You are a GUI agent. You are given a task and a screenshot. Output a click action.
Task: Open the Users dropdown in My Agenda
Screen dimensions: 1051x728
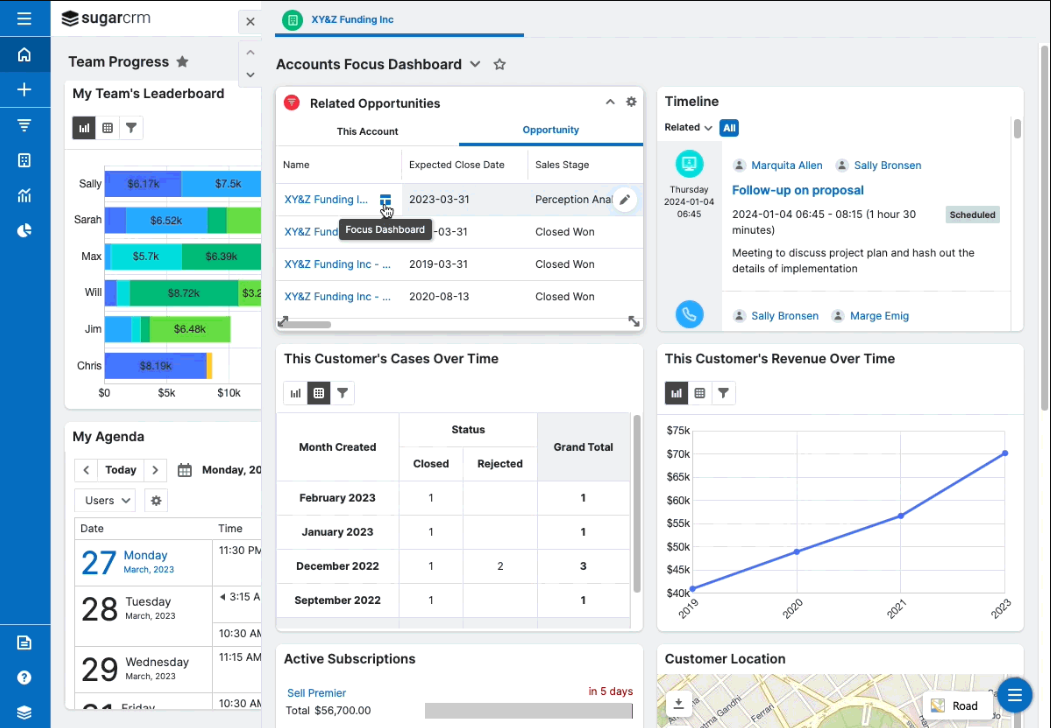point(104,500)
